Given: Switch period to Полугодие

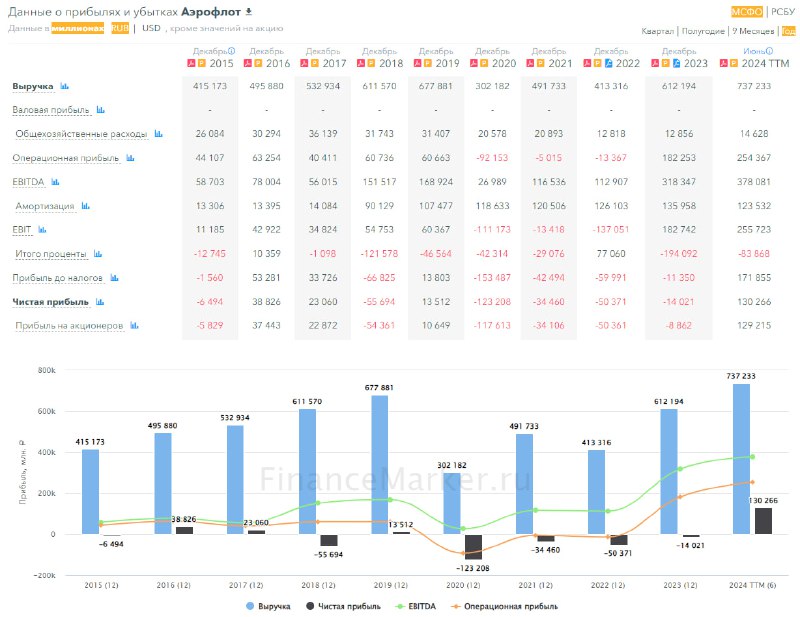Looking at the screenshot, I should 703,31.
